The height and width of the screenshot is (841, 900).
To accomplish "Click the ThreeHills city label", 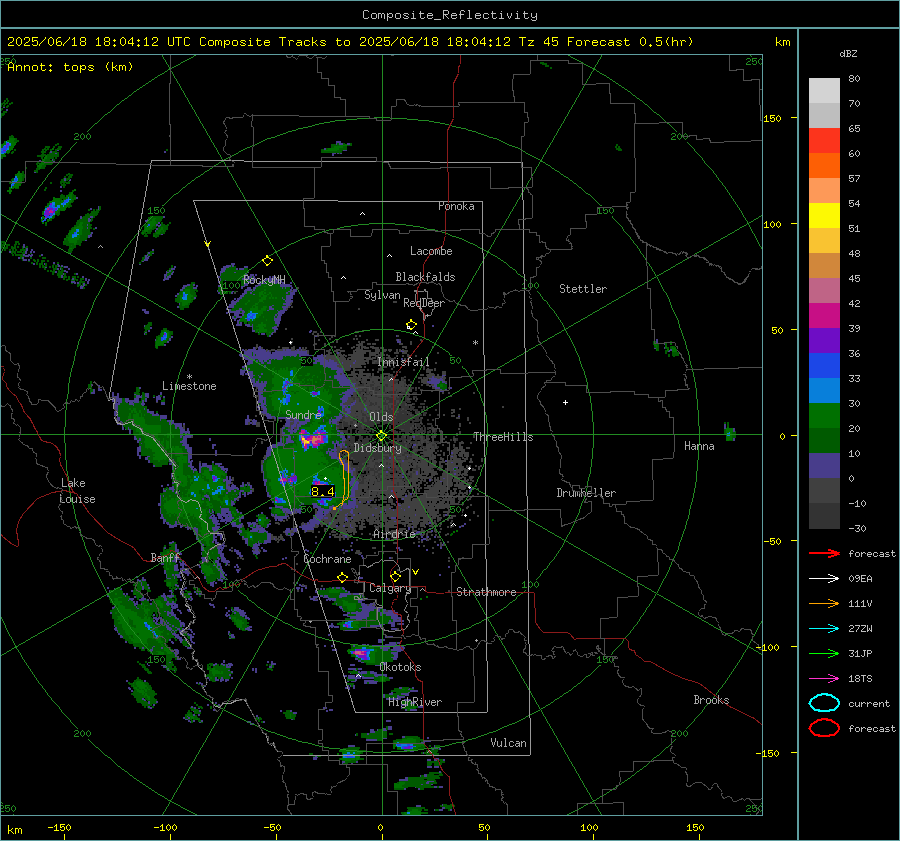I will click(x=503, y=437).
